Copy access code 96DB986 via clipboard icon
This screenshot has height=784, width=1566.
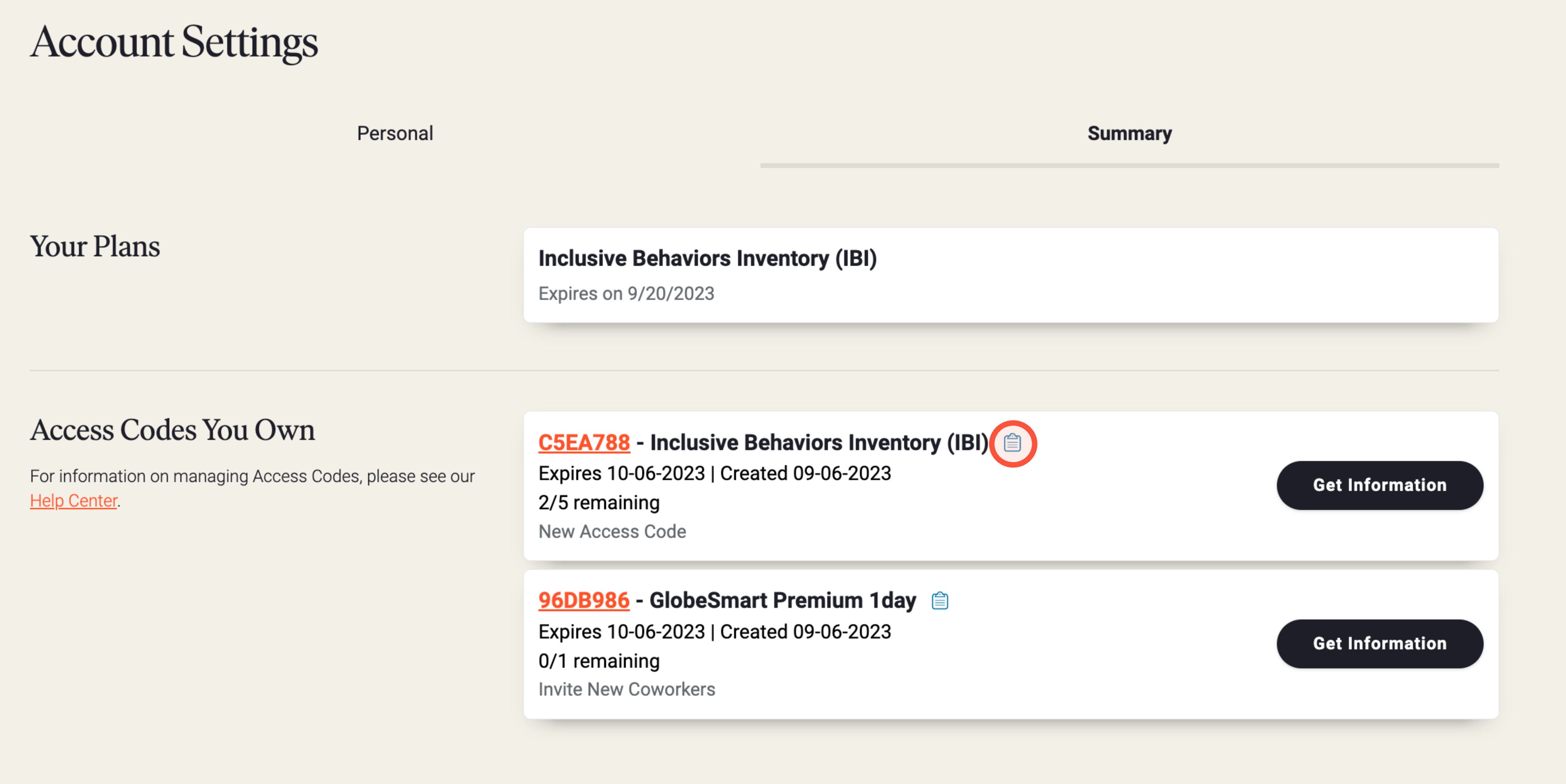(940, 600)
